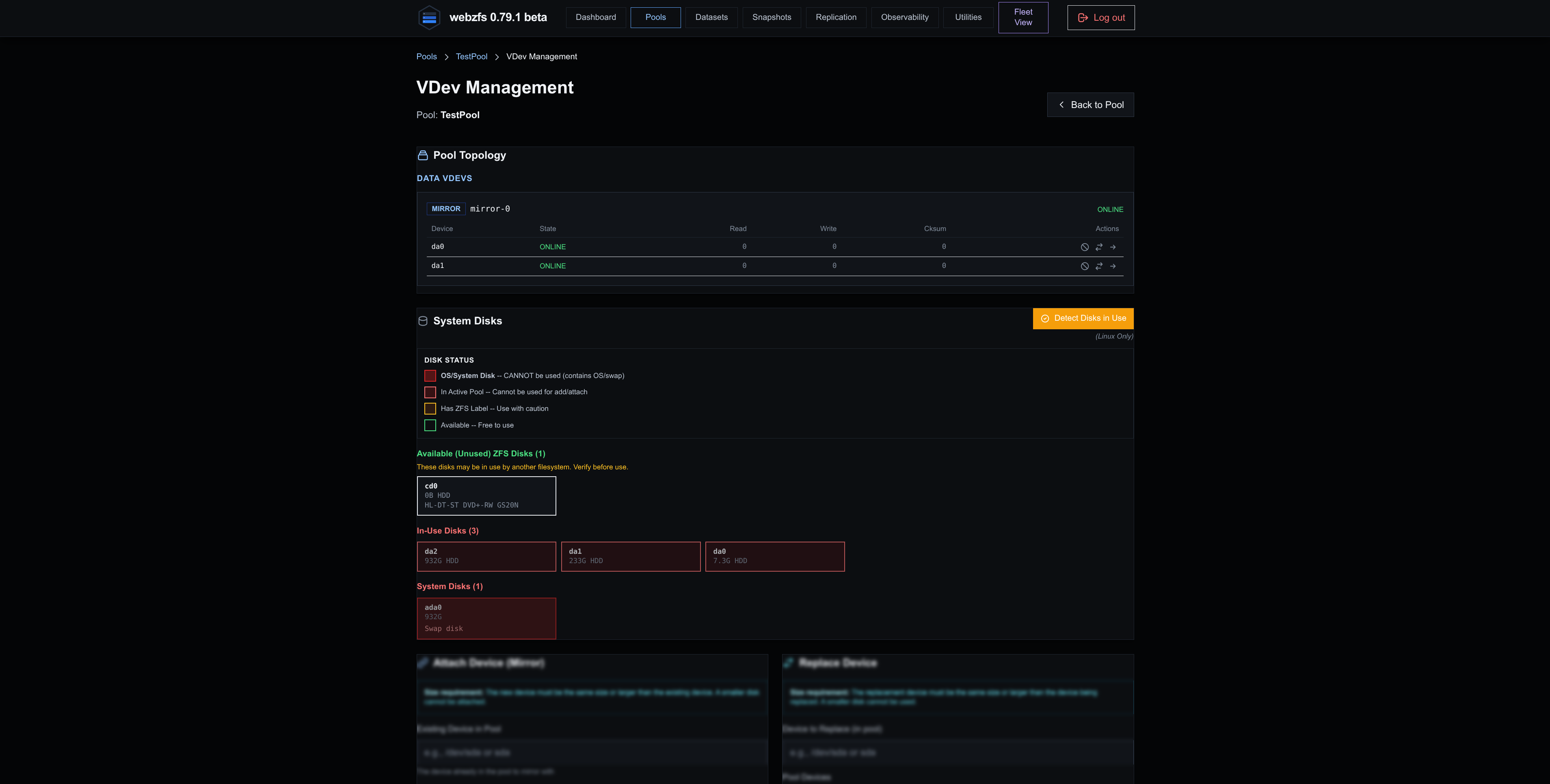The image size is (1550, 784).
Task: Click the detach arrow icon for da0
Action: (x=1113, y=247)
